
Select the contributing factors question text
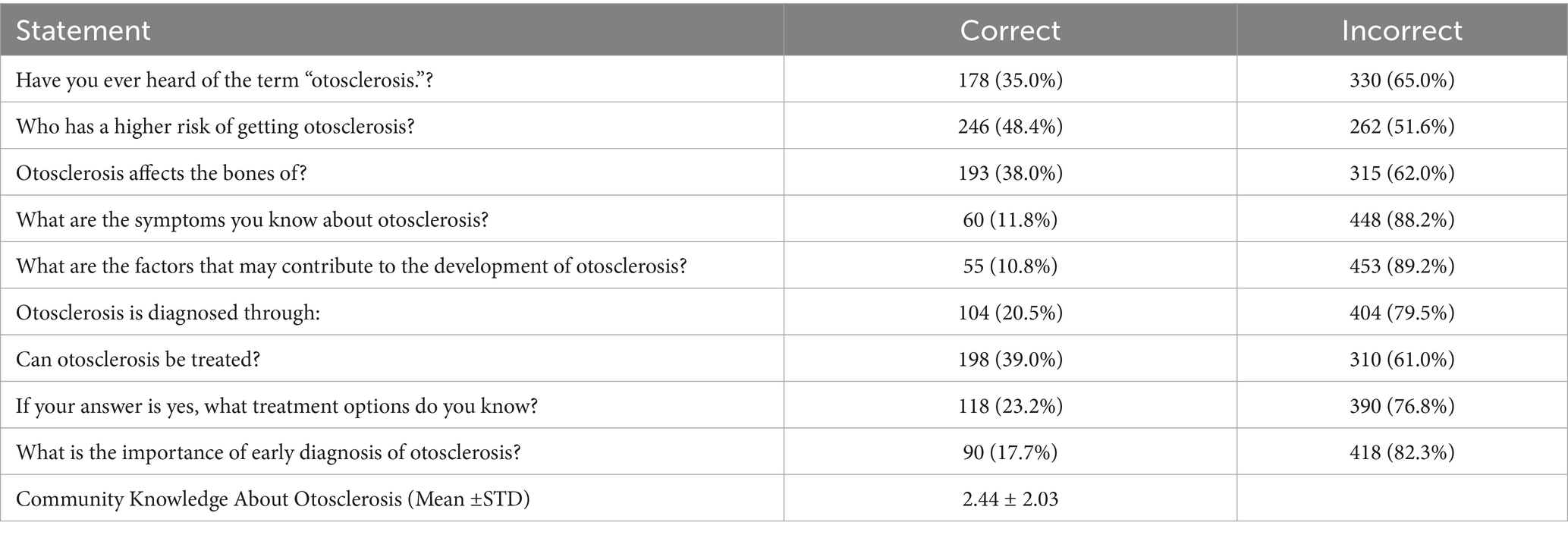[x=351, y=266]
